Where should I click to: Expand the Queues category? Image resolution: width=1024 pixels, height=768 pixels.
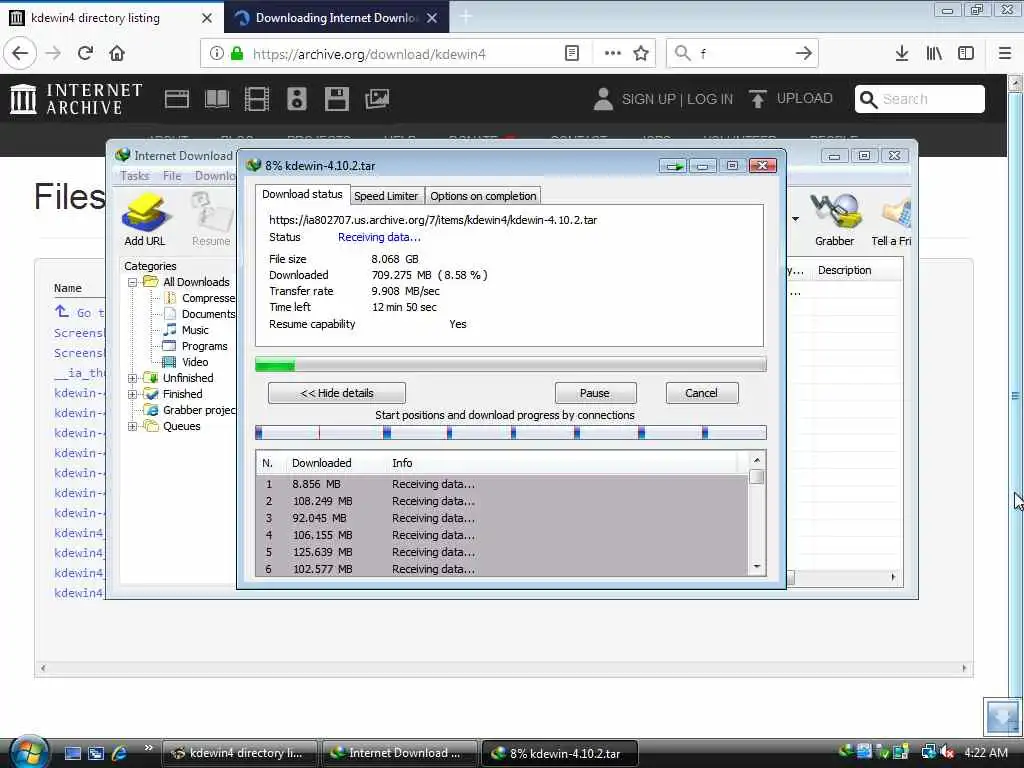click(x=132, y=426)
